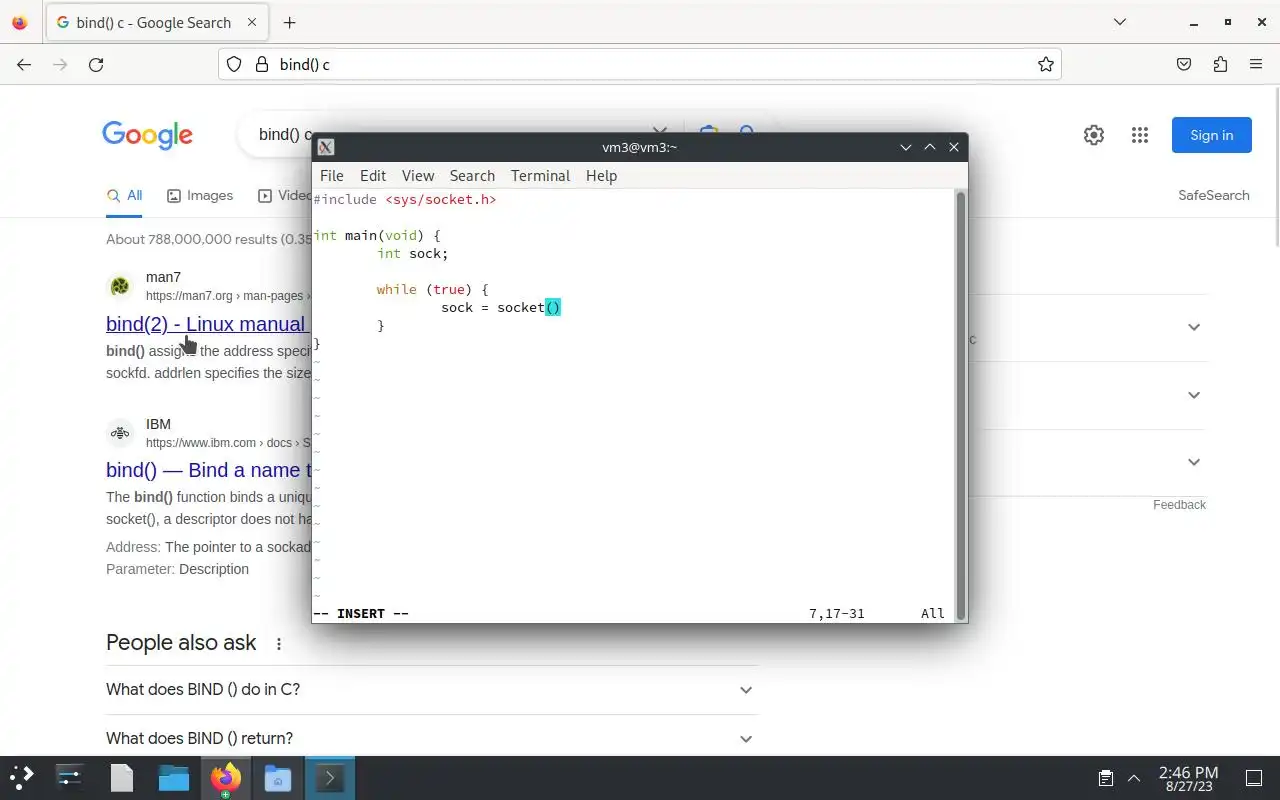Expand 'What does BIND () return?' question
The width and height of the screenshot is (1280, 800).
[432, 738]
